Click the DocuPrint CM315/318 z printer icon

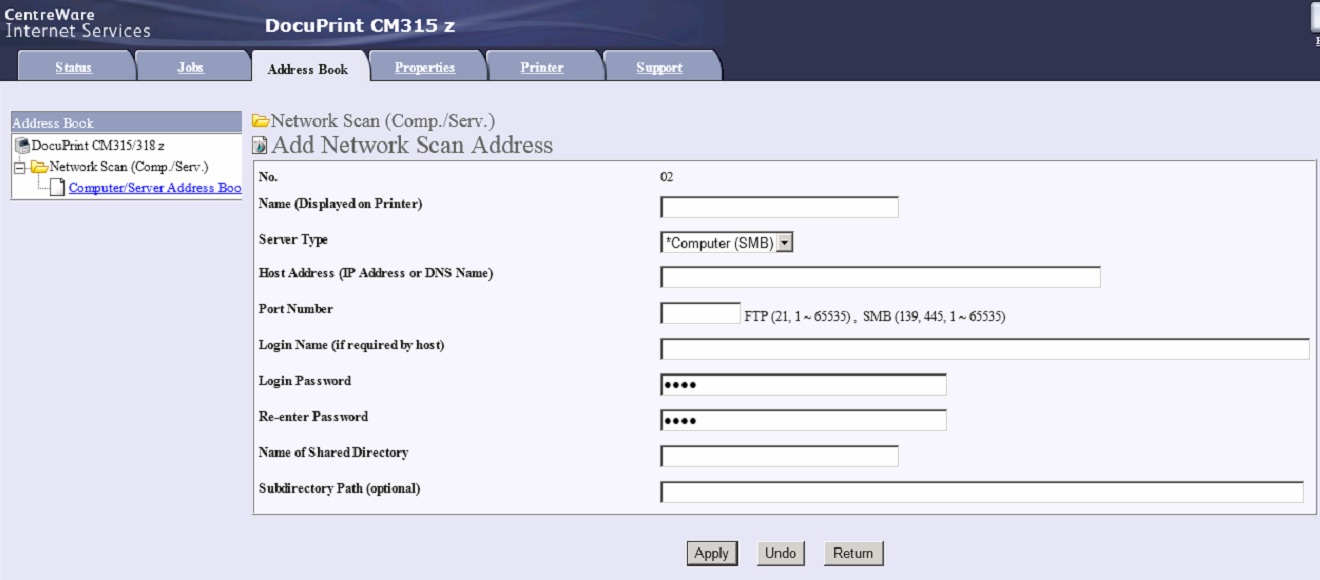[x=23, y=146]
